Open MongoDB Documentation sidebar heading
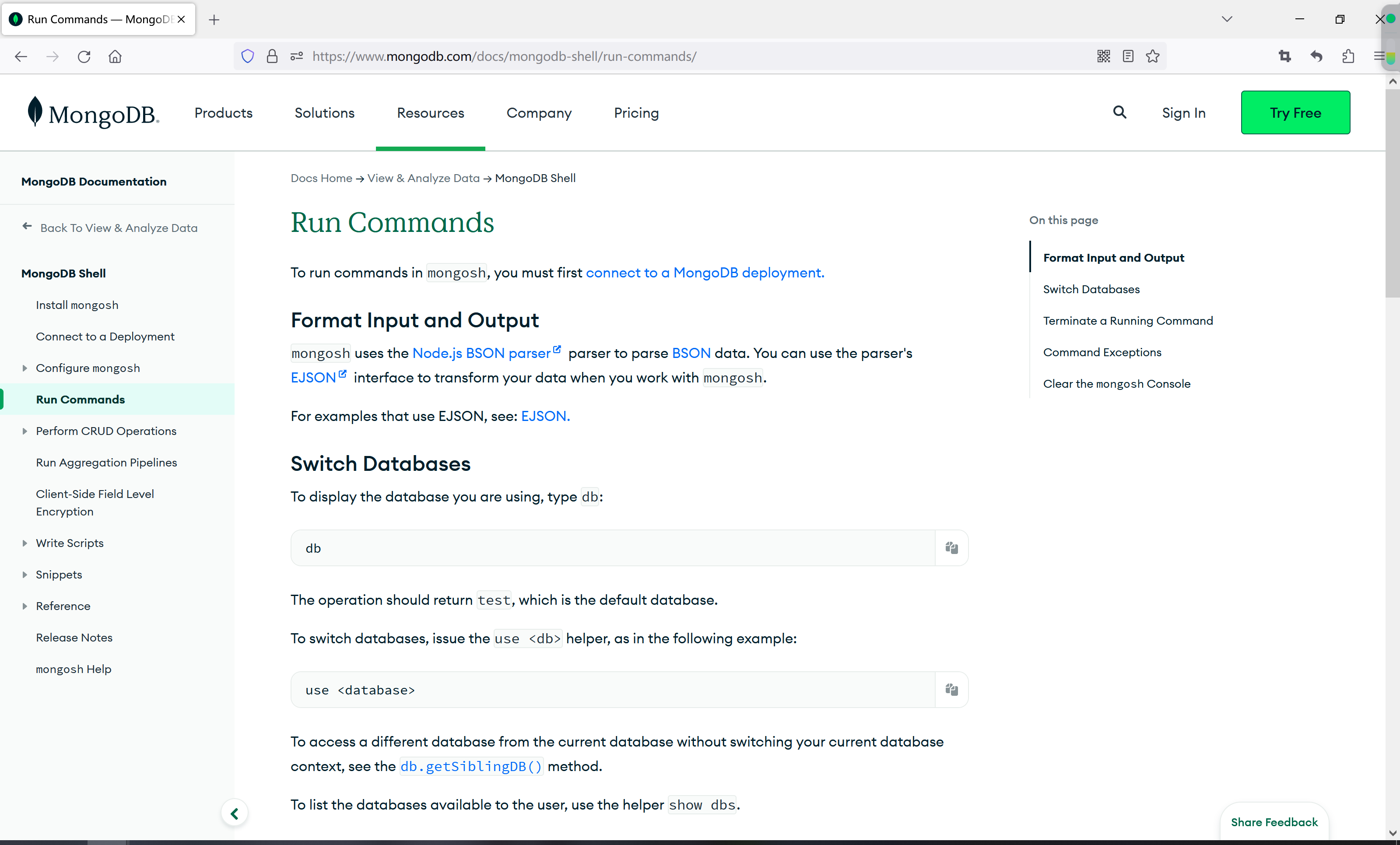This screenshot has height=845, width=1400. (x=94, y=182)
